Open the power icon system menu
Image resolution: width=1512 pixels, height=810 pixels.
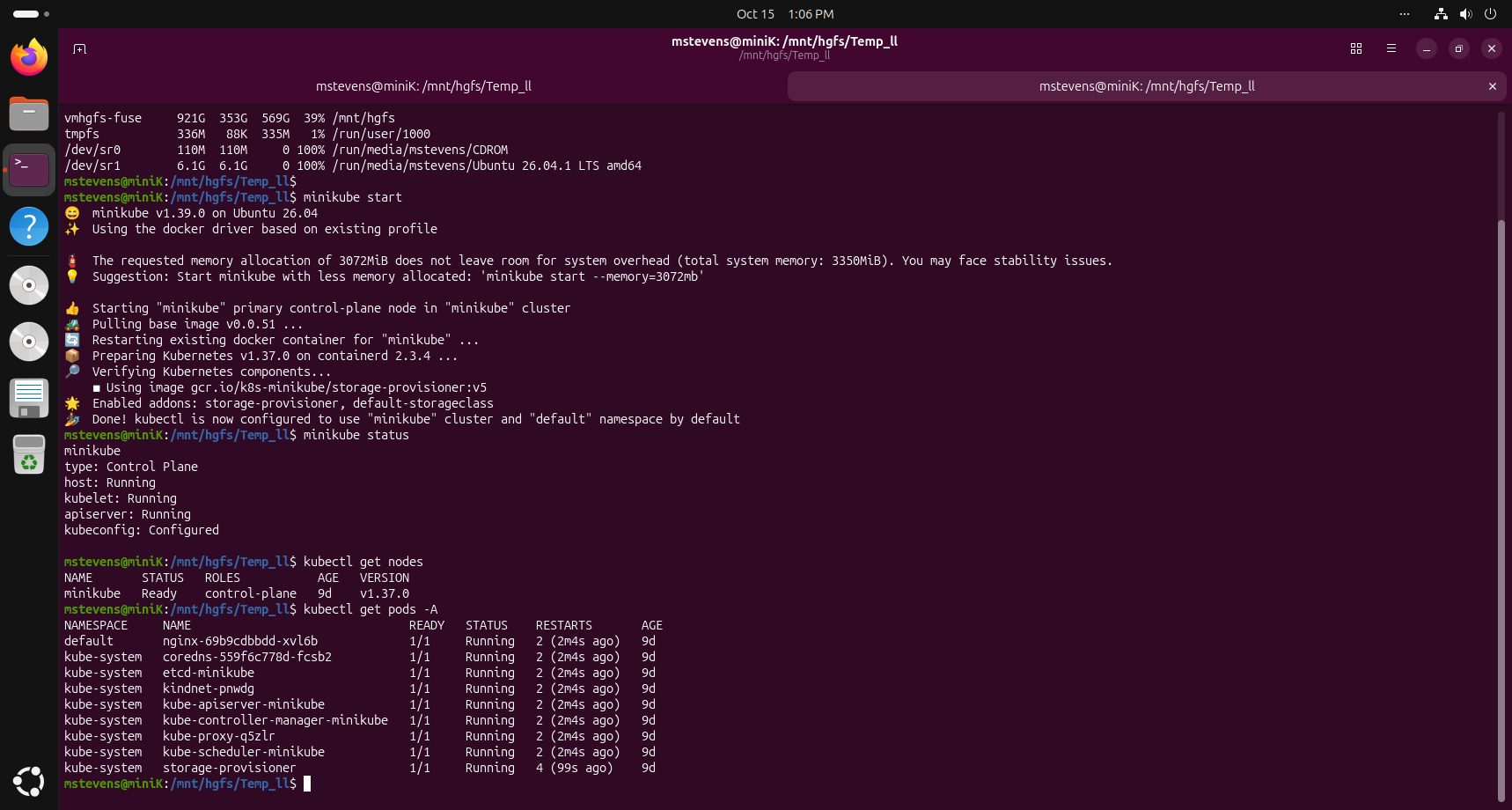tap(1490, 14)
